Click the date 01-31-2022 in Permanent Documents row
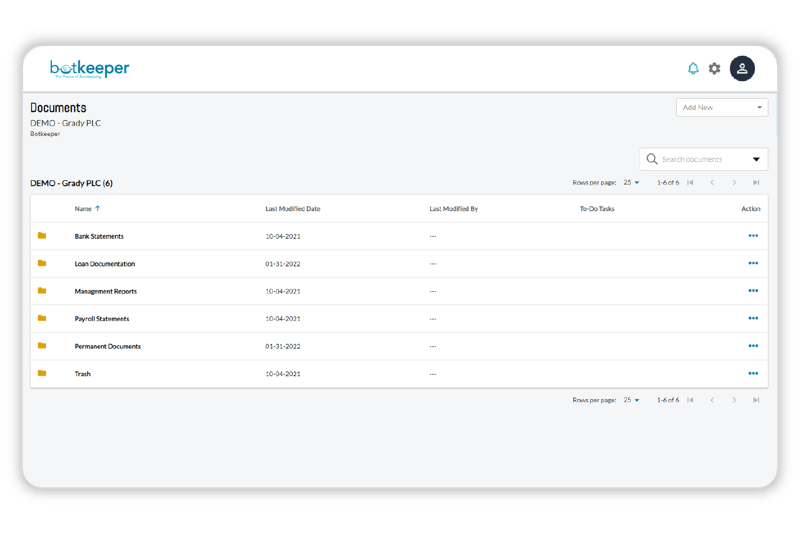This screenshot has width=800, height=533. coord(283,346)
